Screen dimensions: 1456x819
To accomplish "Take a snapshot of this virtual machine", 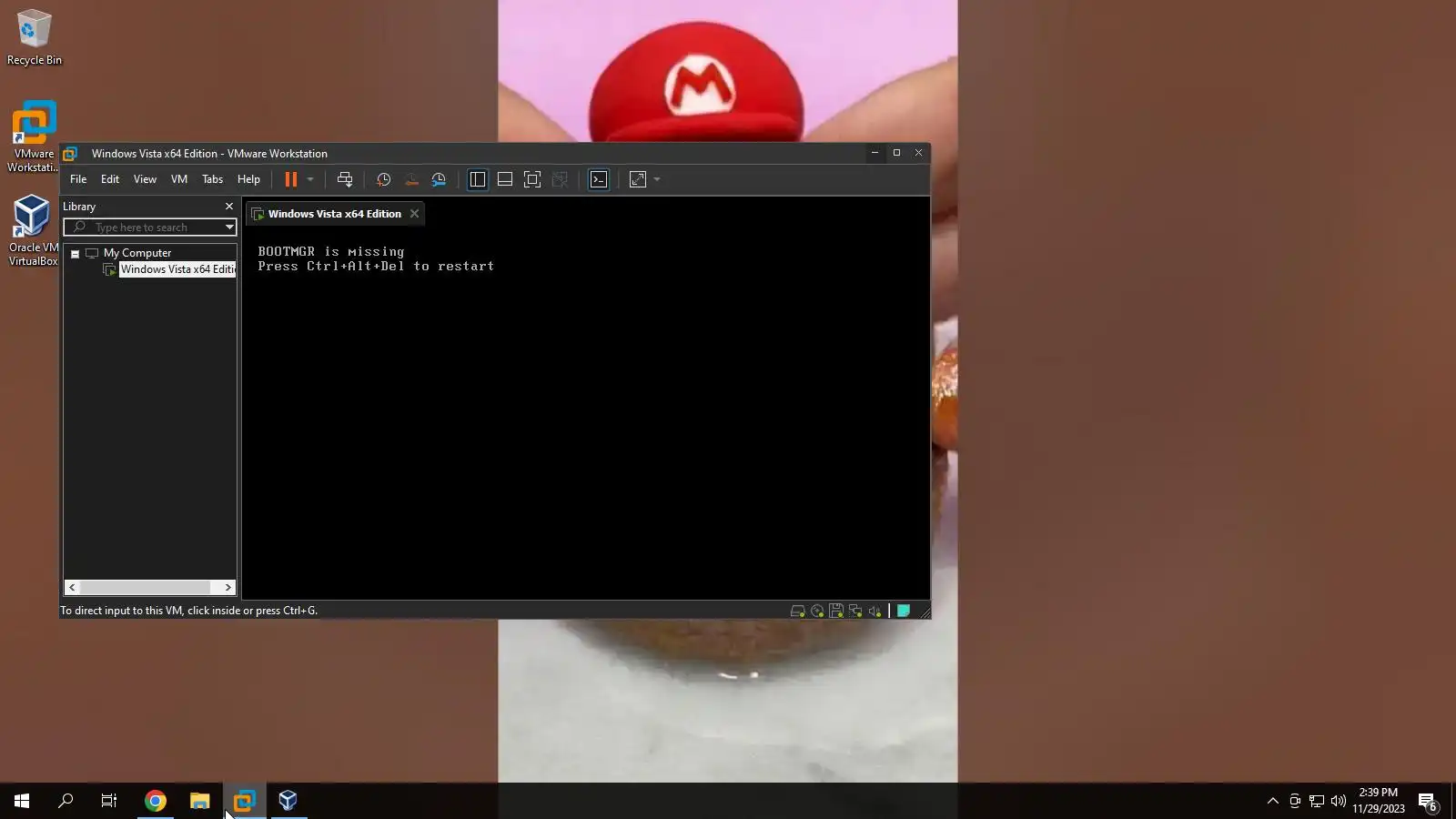I will (383, 179).
